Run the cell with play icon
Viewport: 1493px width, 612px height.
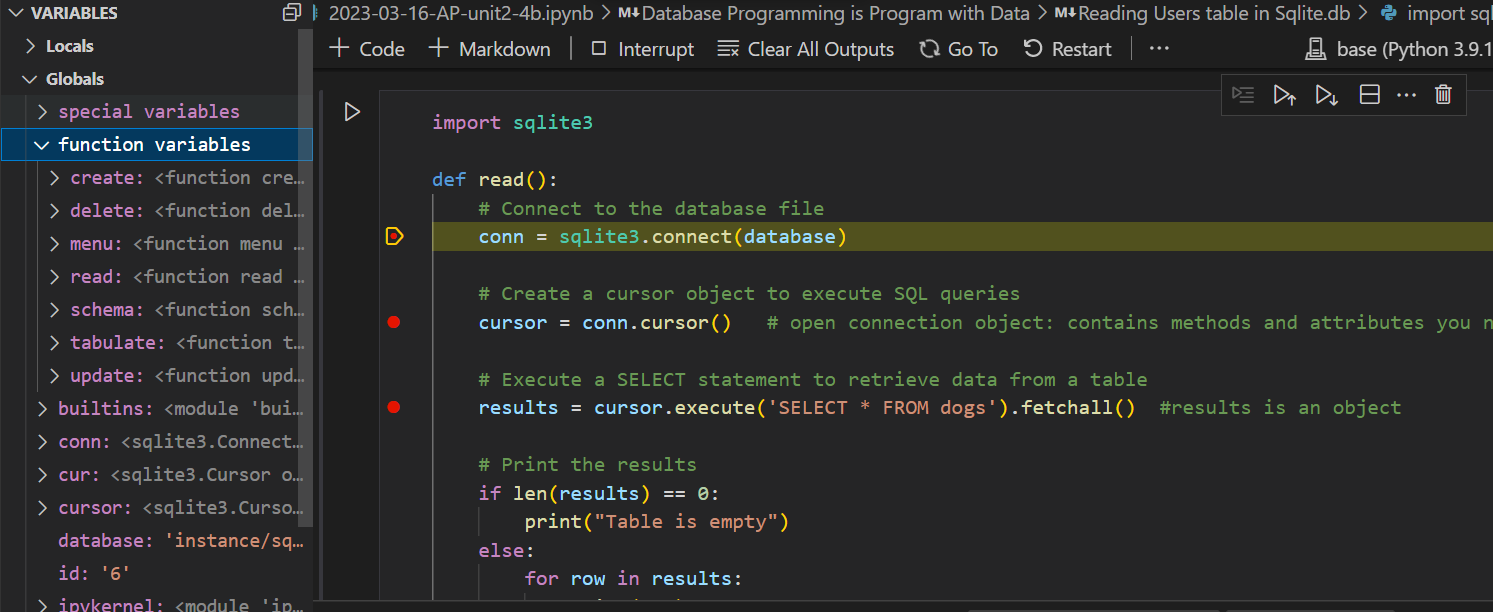pos(352,112)
